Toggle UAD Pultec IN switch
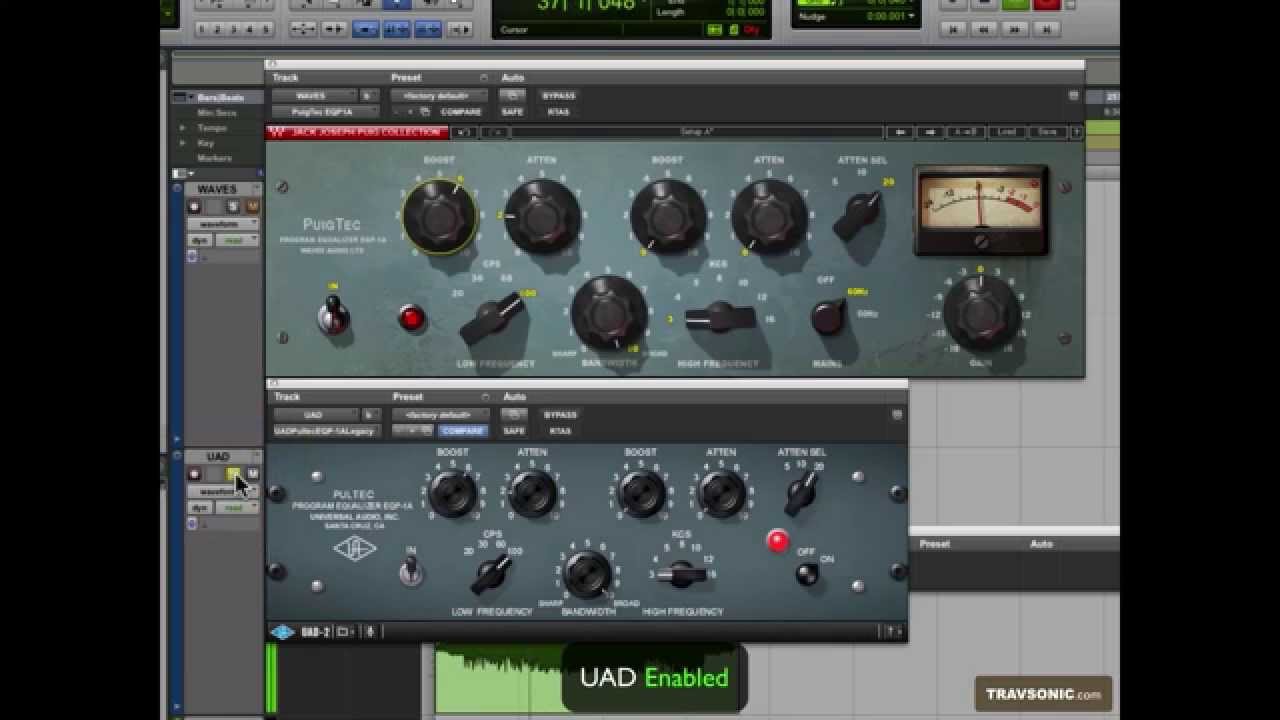This screenshot has height=720, width=1280. pyautogui.click(x=410, y=572)
